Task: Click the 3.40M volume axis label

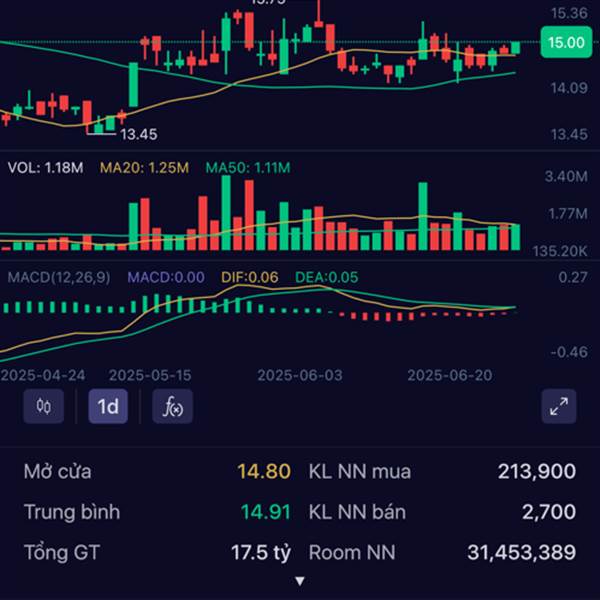Action: [566, 176]
